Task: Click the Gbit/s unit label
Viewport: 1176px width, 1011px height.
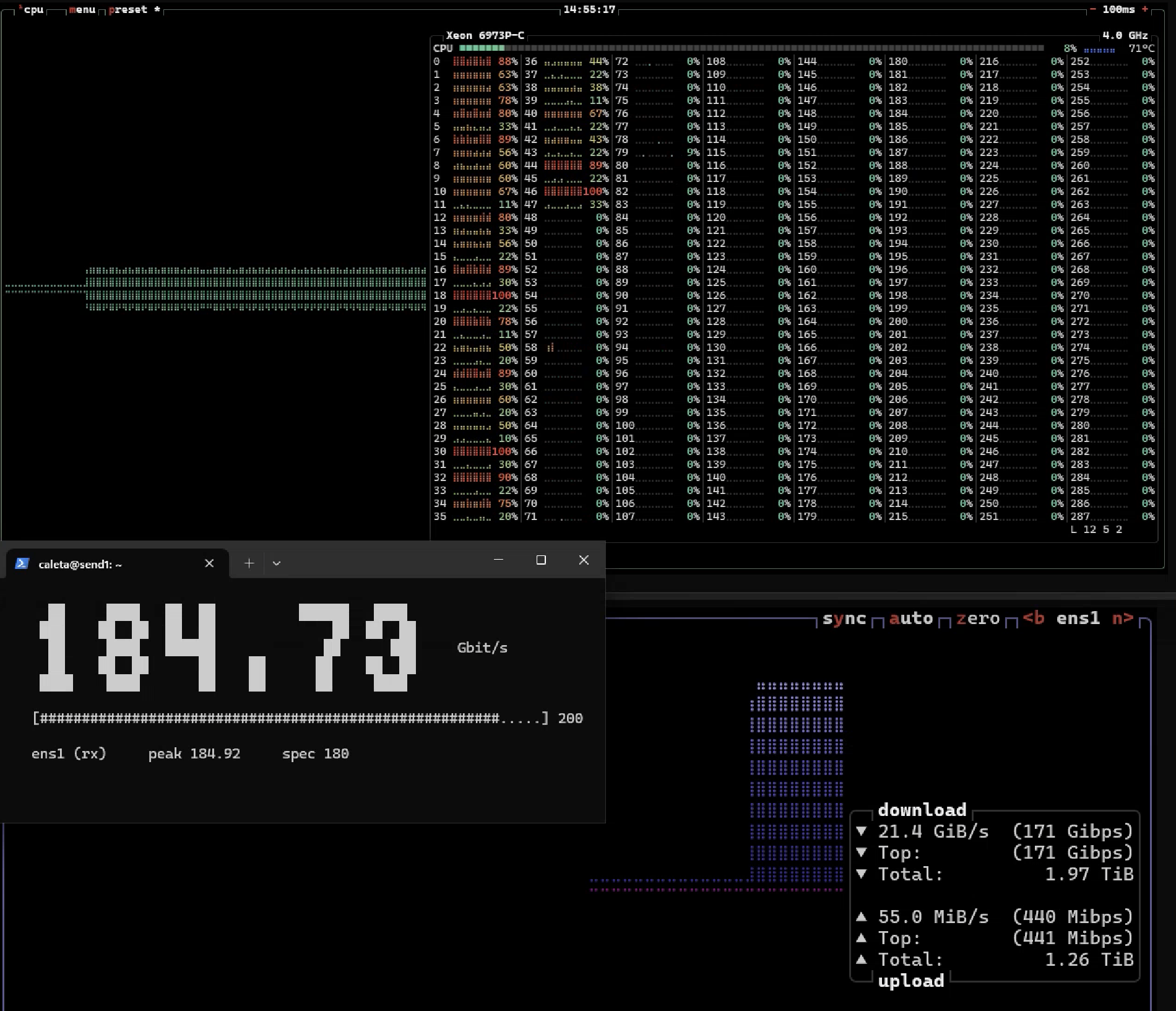Action: point(482,648)
